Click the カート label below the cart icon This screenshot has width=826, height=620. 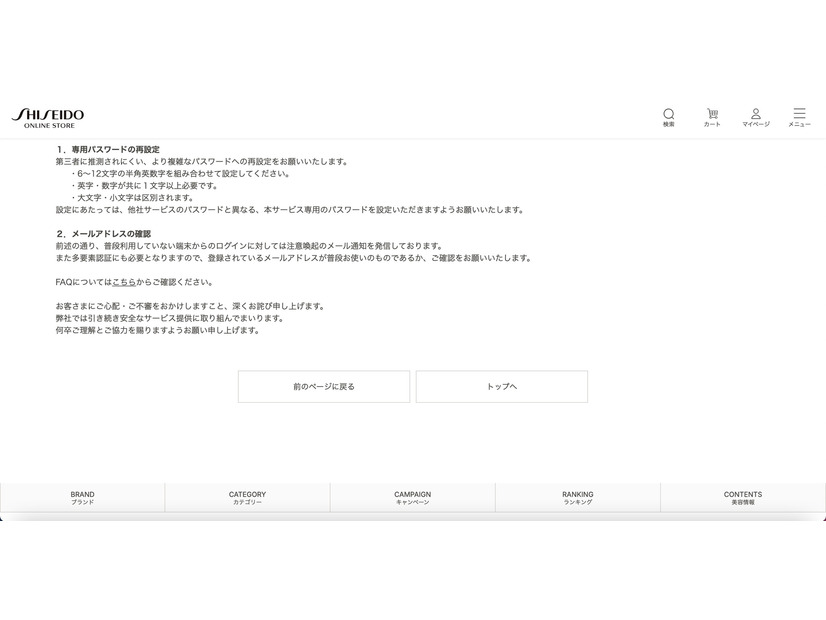pyautogui.click(x=712, y=124)
